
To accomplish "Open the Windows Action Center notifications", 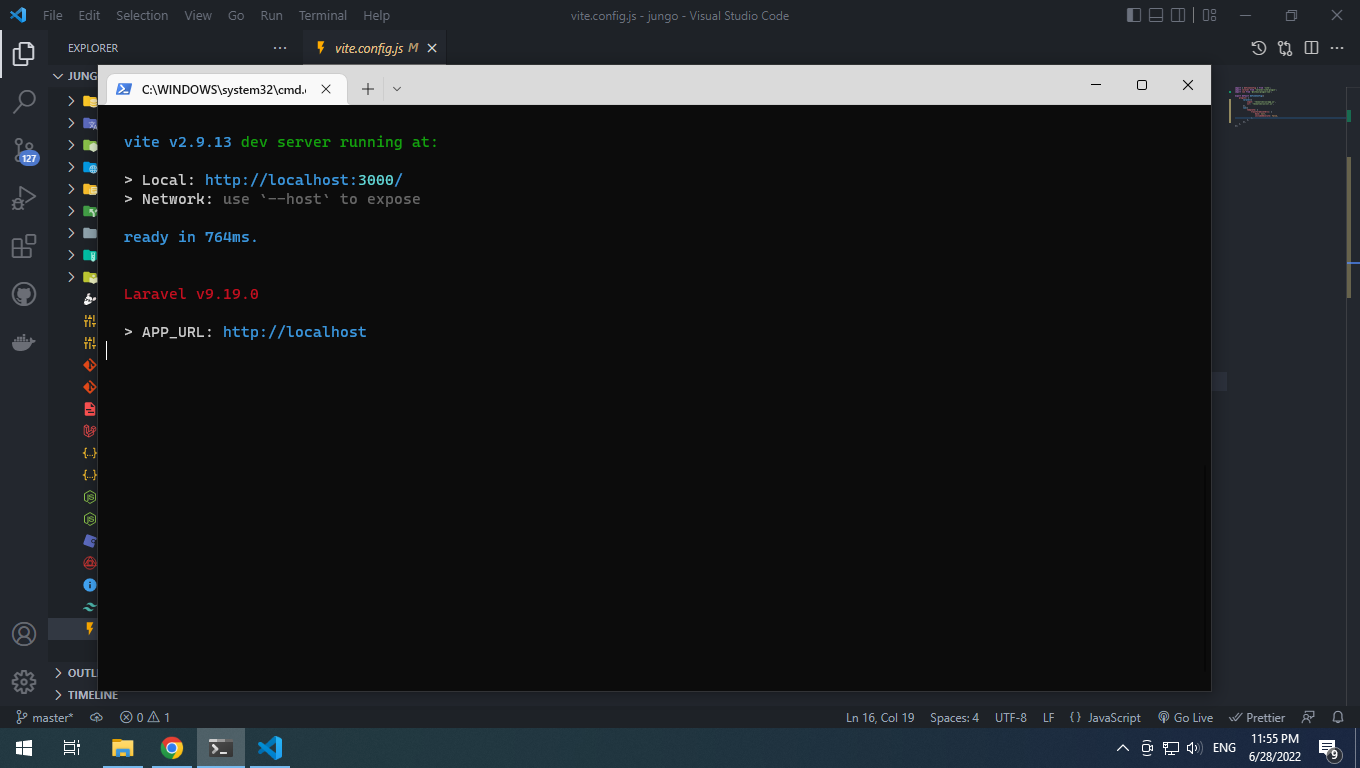I will (x=1330, y=748).
